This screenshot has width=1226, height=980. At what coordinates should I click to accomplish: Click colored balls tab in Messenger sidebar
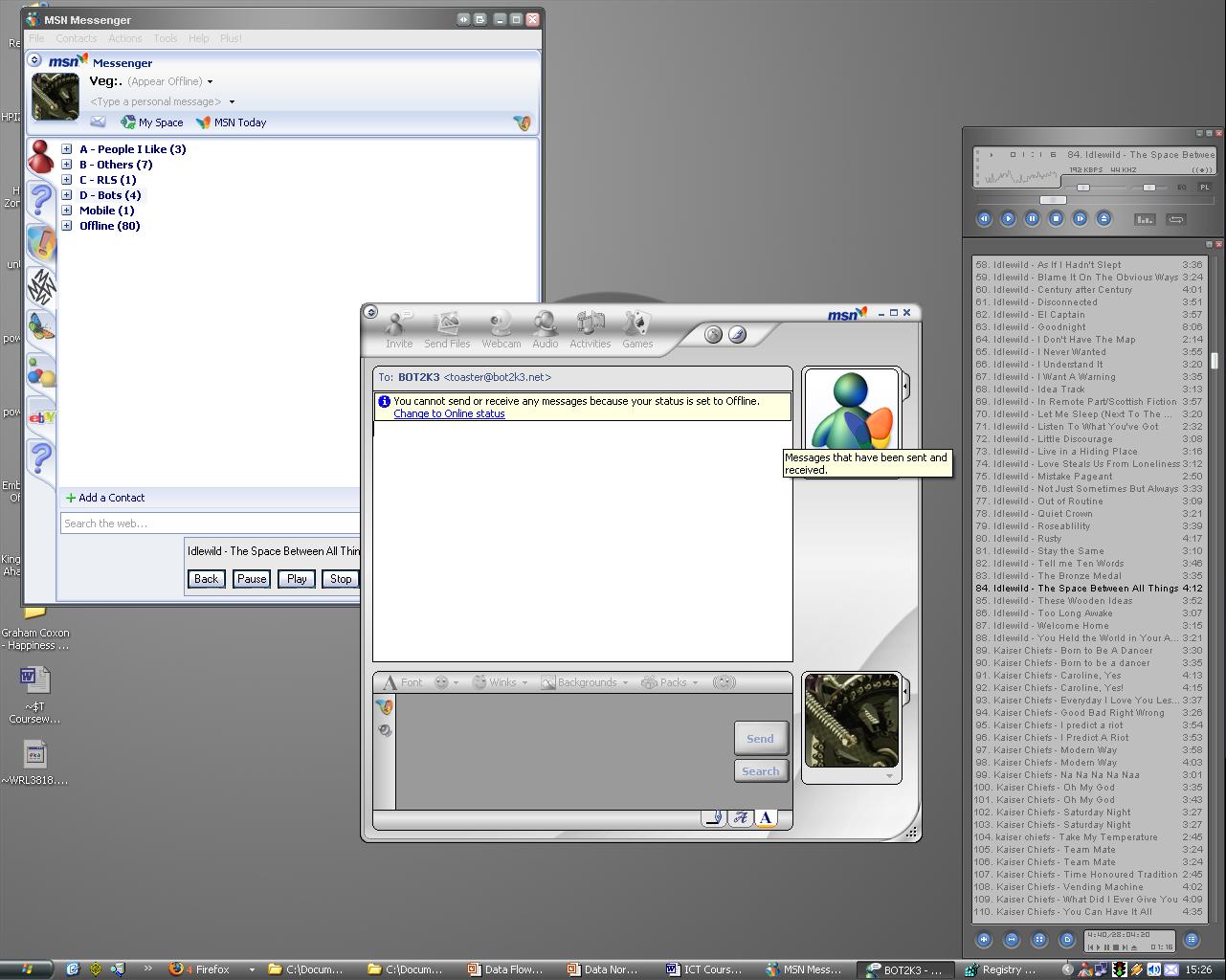[x=41, y=372]
